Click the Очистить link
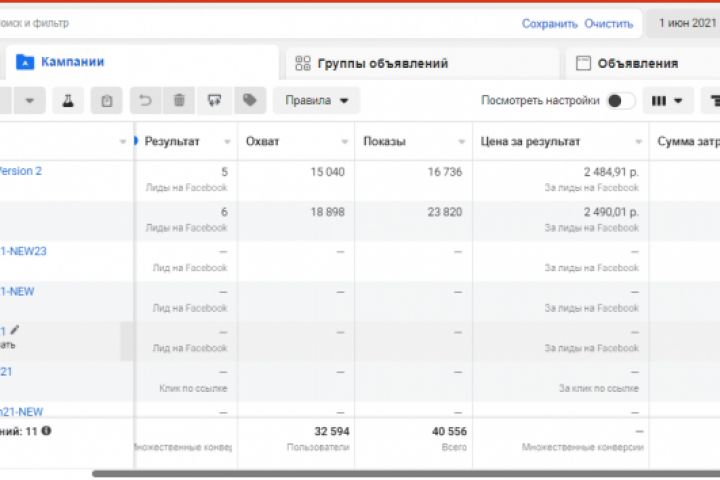This screenshot has width=720, height=480. point(609,24)
